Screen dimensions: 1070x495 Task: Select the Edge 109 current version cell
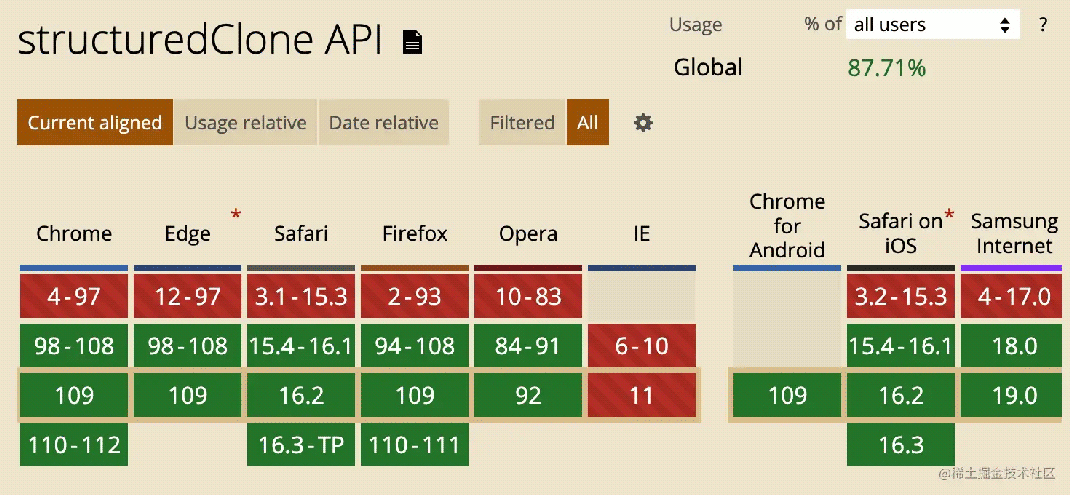pos(188,395)
